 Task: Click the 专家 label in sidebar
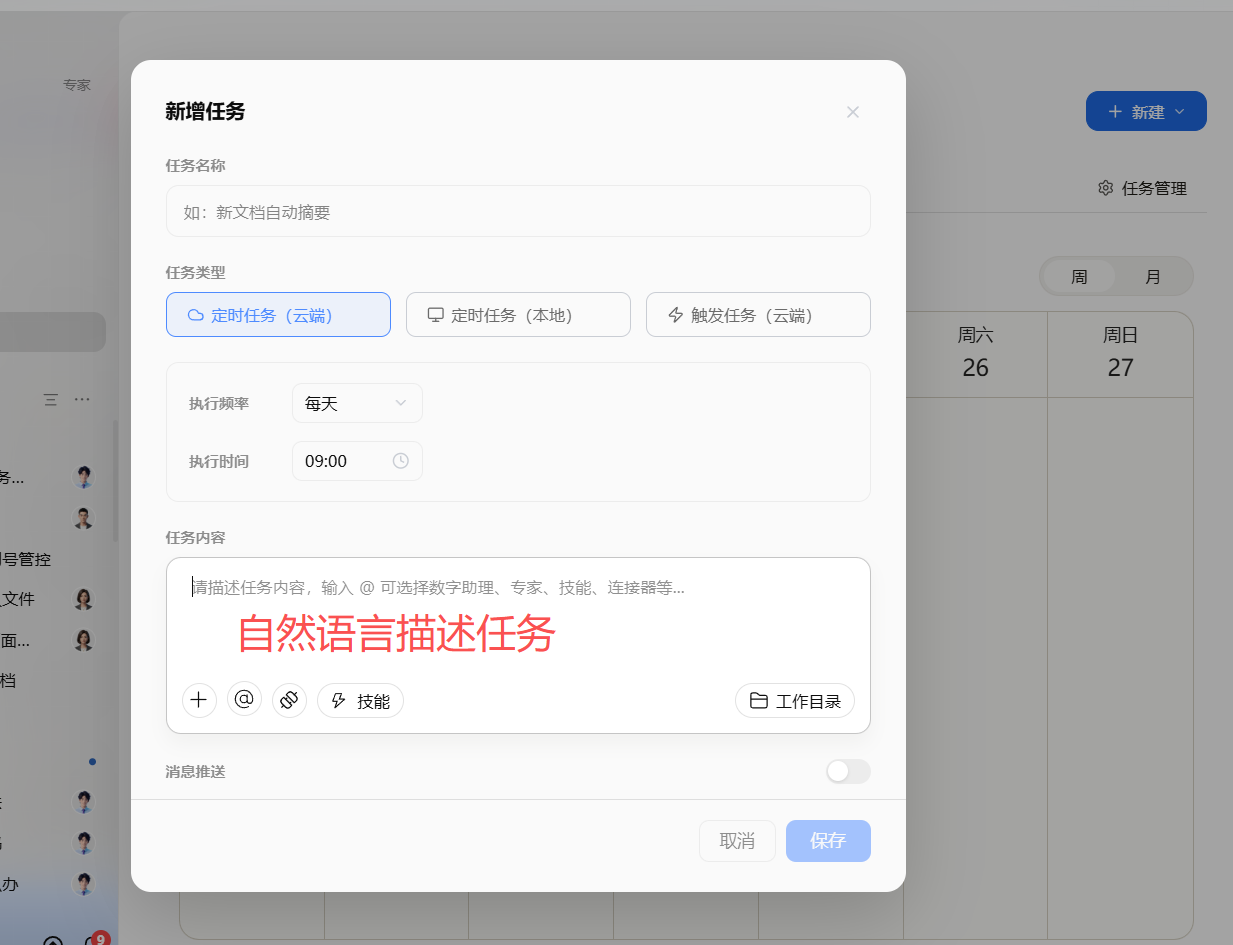click(77, 85)
